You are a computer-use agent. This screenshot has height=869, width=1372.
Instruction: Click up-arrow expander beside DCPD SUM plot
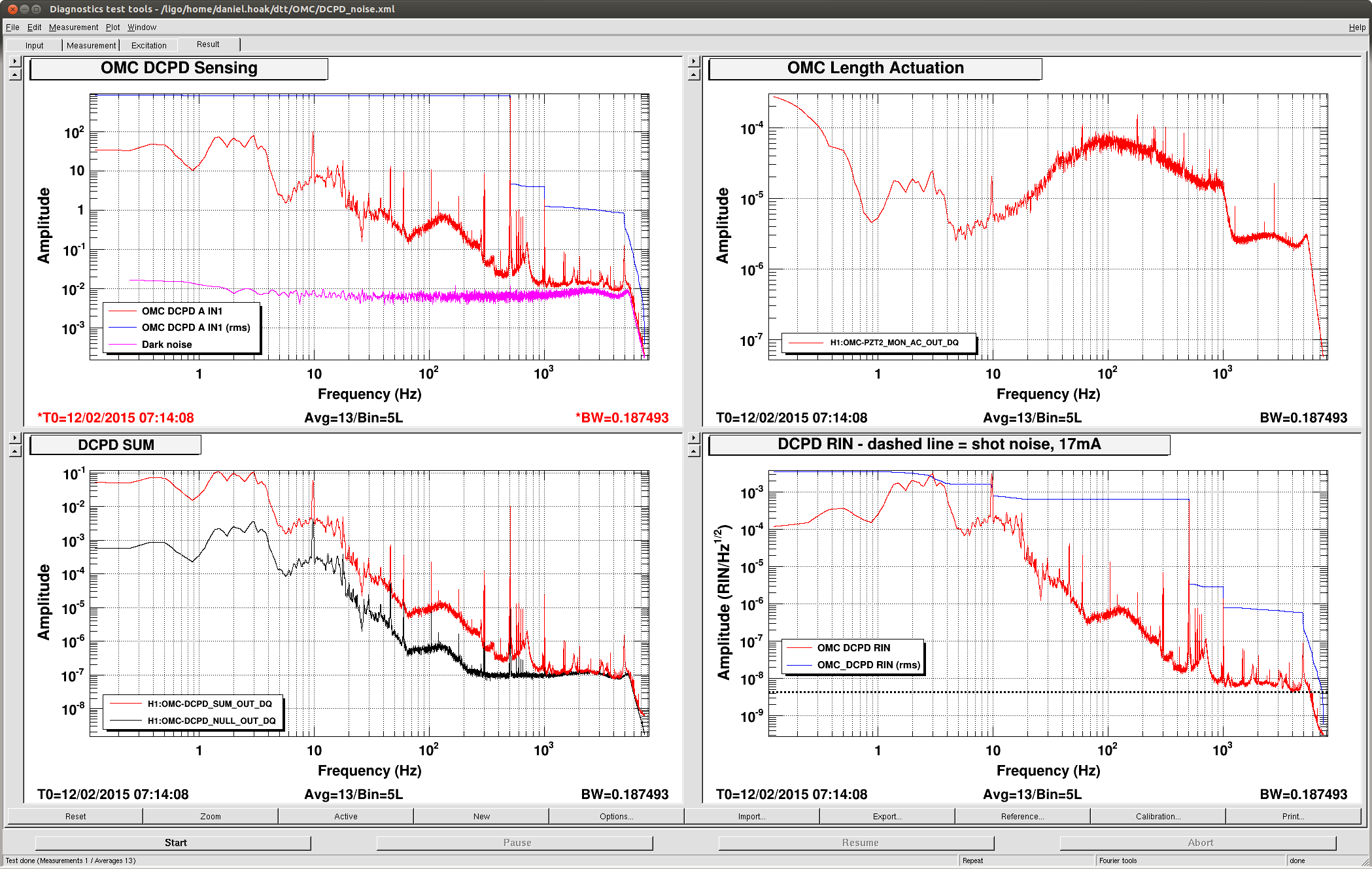16,451
